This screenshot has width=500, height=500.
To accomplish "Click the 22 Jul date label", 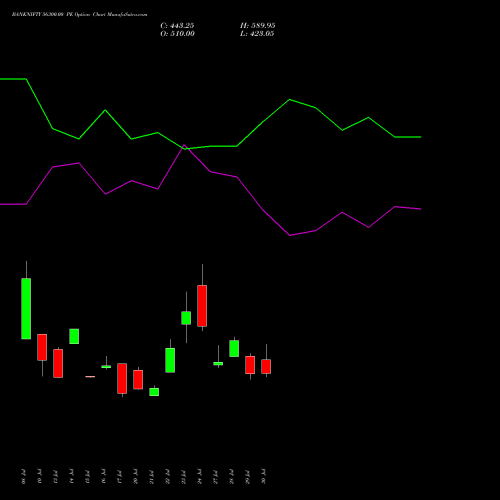I will (x=167, y=477).
